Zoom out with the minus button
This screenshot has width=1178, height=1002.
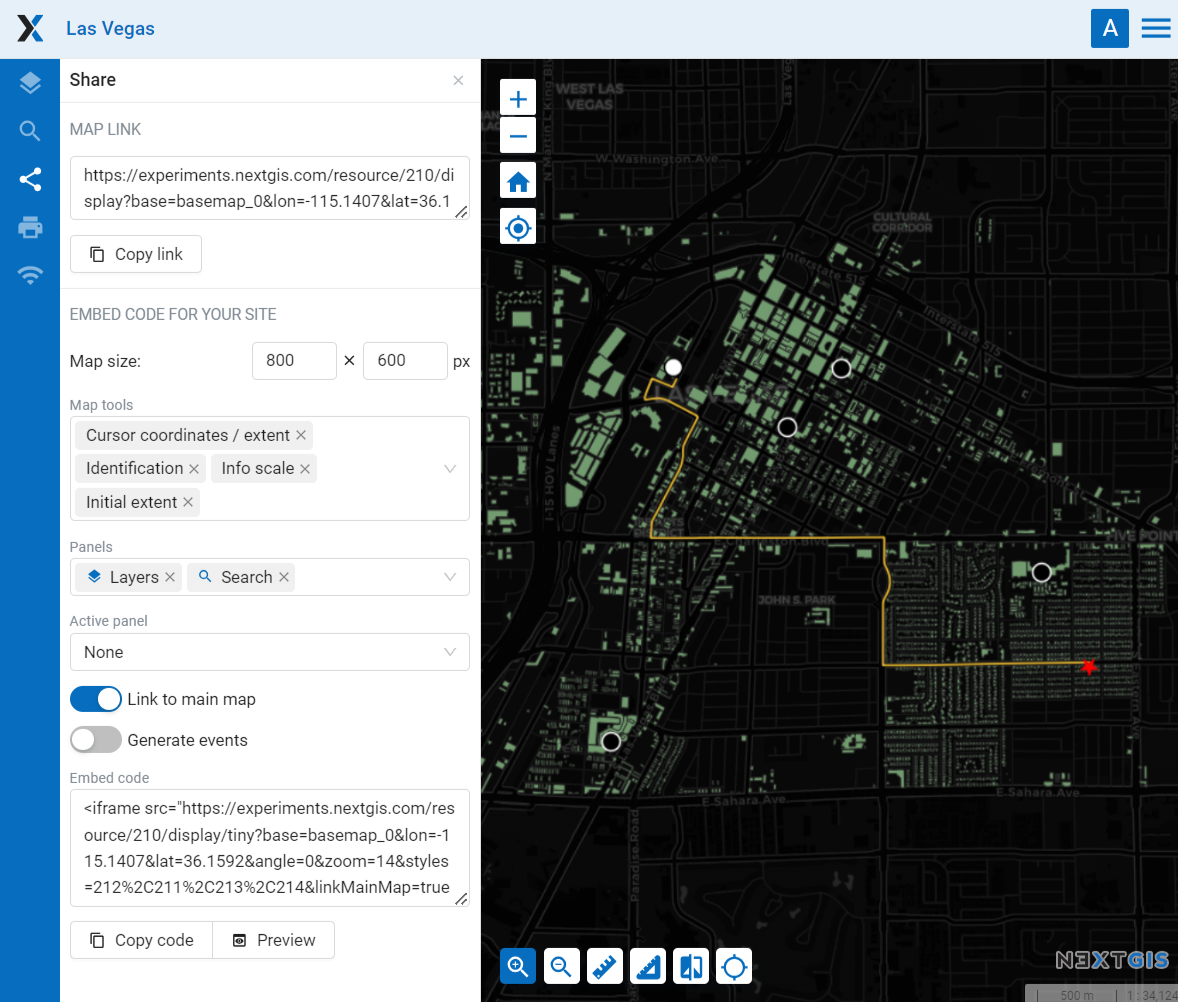518,136
